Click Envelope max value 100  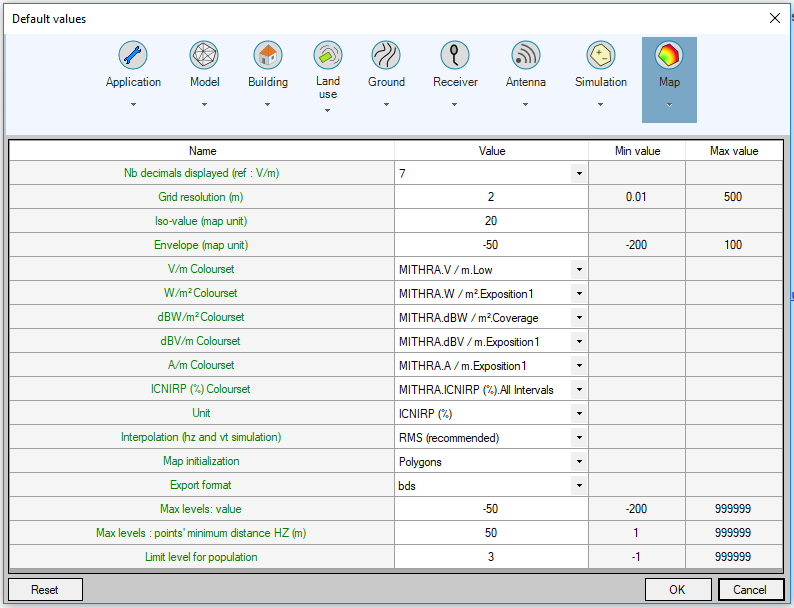pyautogui.click(x=733, y=245)
